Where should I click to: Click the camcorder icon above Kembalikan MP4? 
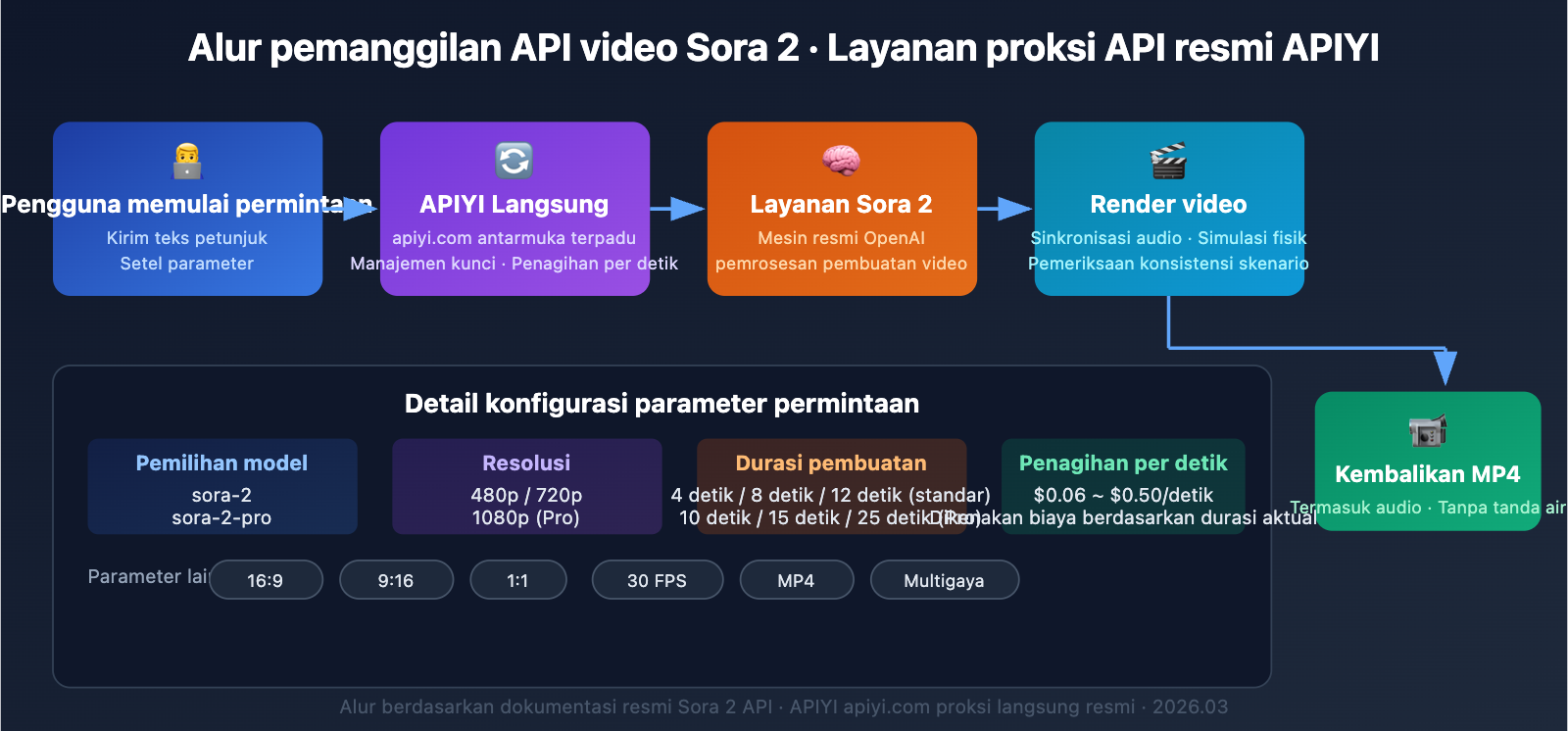point(1428,430)
